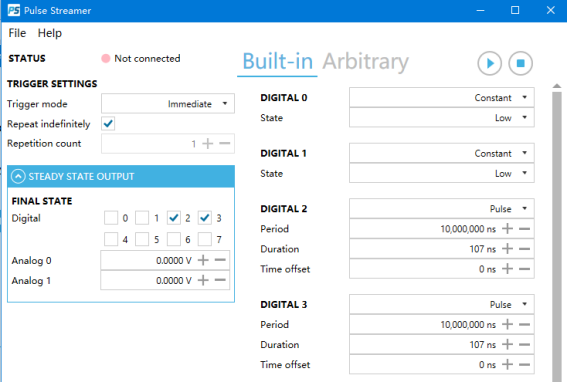Increase Digital 2 Duration with plus

pos(507,249)
